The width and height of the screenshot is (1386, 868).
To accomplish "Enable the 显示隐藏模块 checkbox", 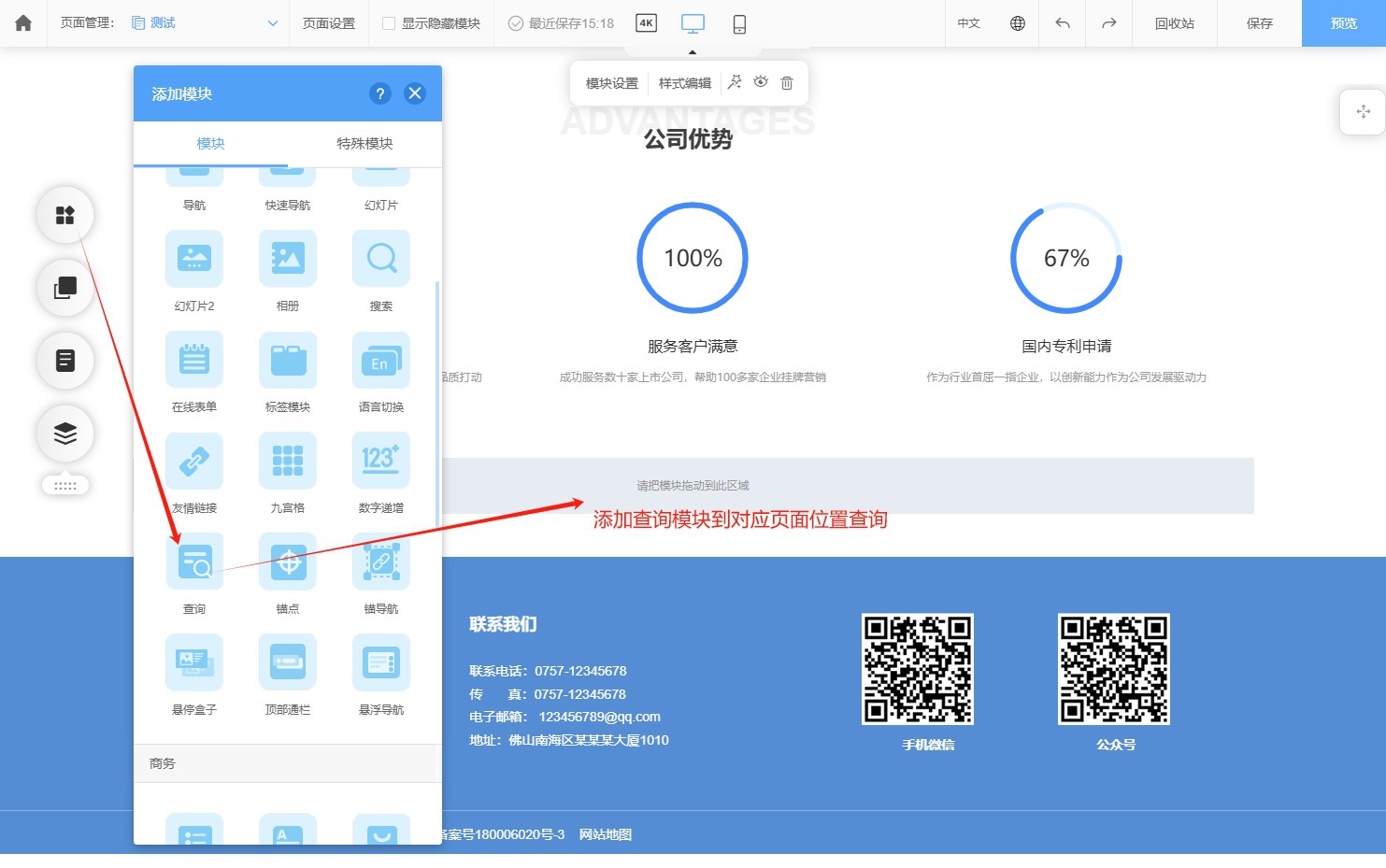I will [389, 23].
